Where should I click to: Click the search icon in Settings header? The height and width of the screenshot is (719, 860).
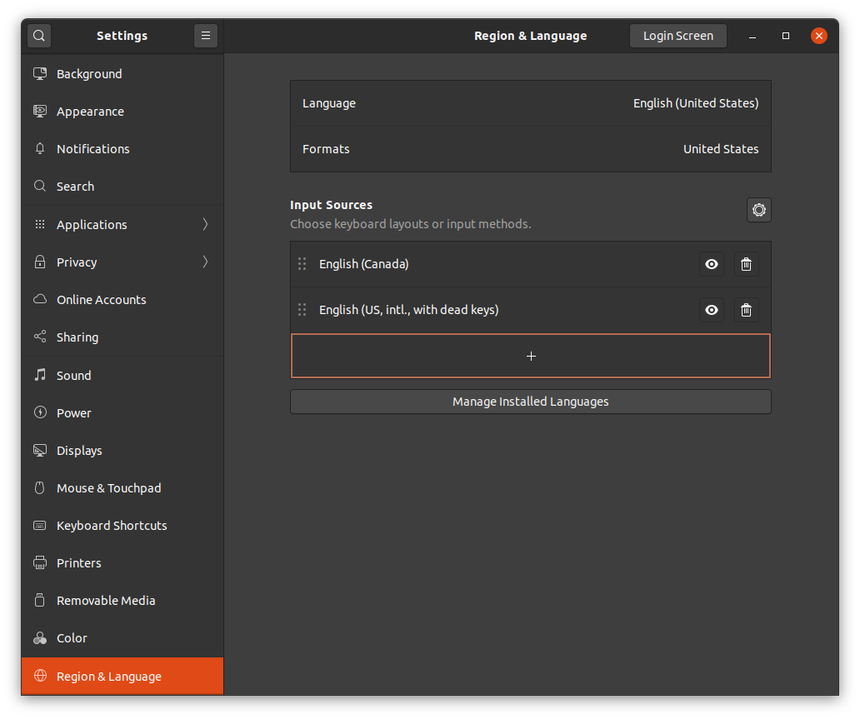pyautogui.click(x=39, y=36)
